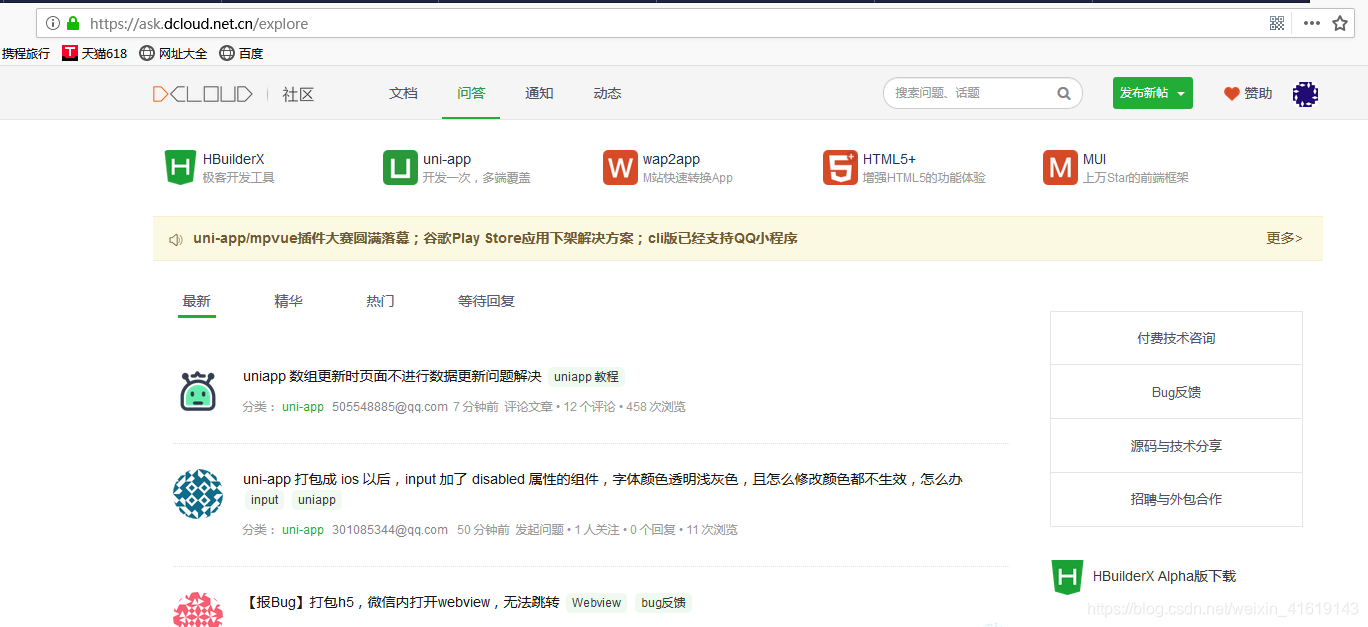Open wap2app via its orange W icon
This screenshot has height=627, width=1368.
point(620,167)
